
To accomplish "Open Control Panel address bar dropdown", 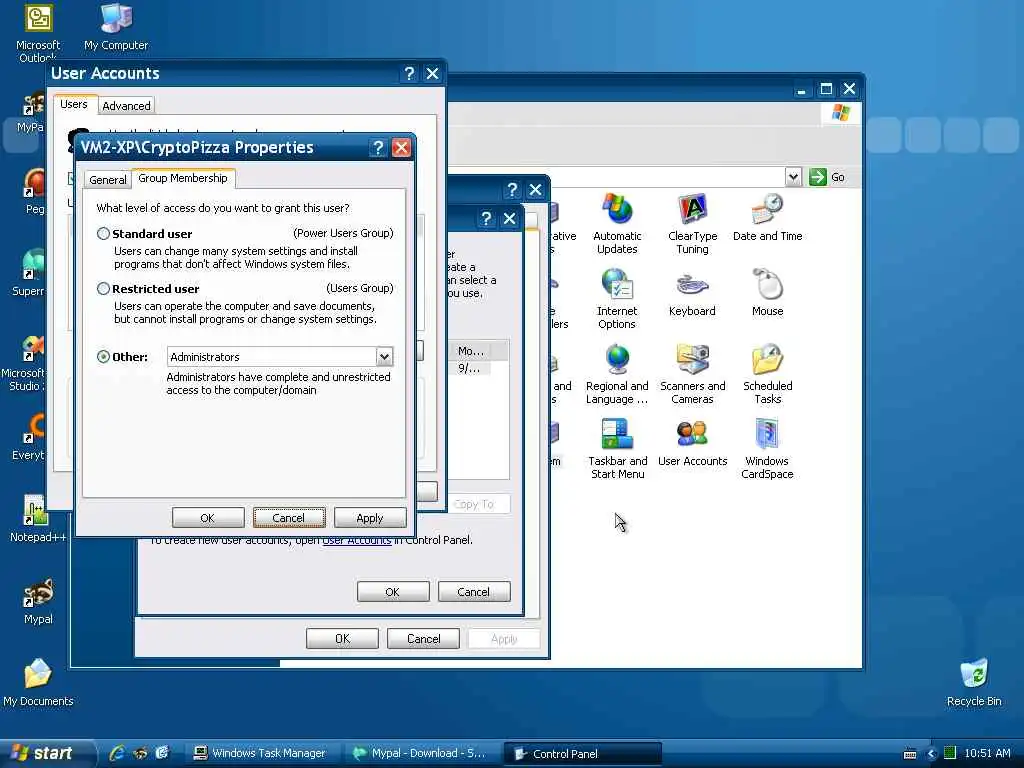I will 793,177.
